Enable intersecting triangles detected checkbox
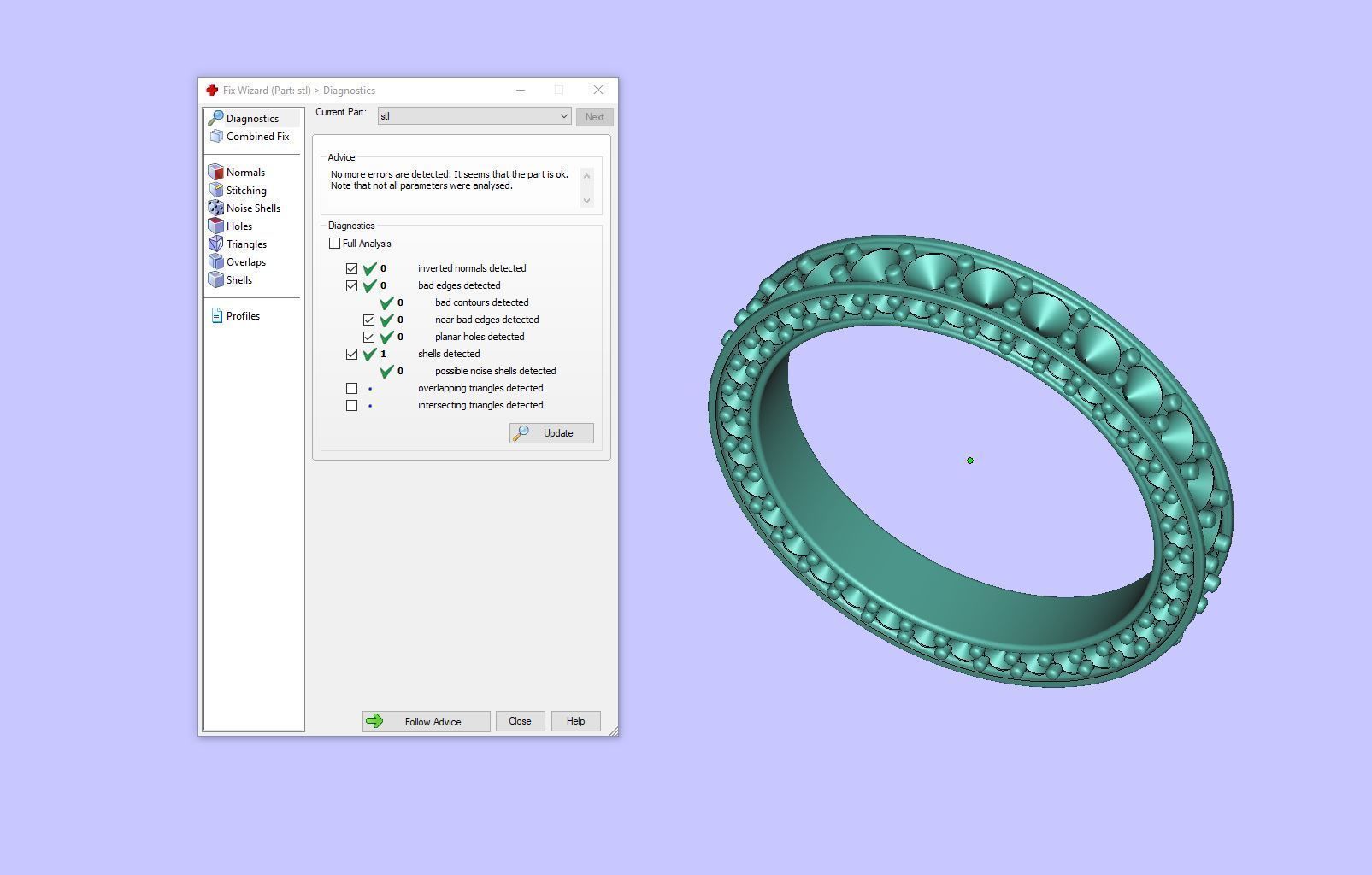The image size is (1372, 875). [351, 405]
